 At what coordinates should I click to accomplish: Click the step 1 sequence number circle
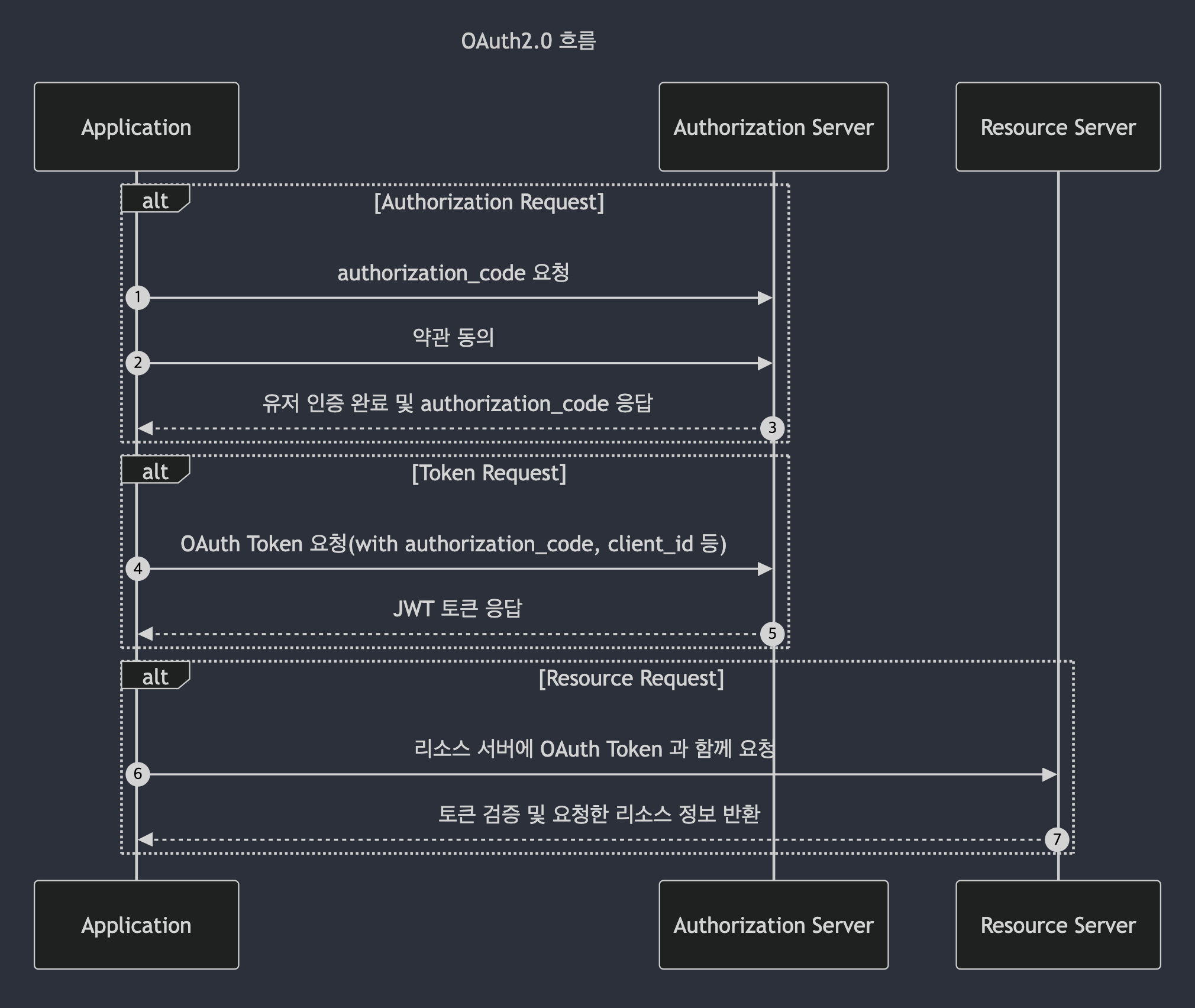pos(138,297)
